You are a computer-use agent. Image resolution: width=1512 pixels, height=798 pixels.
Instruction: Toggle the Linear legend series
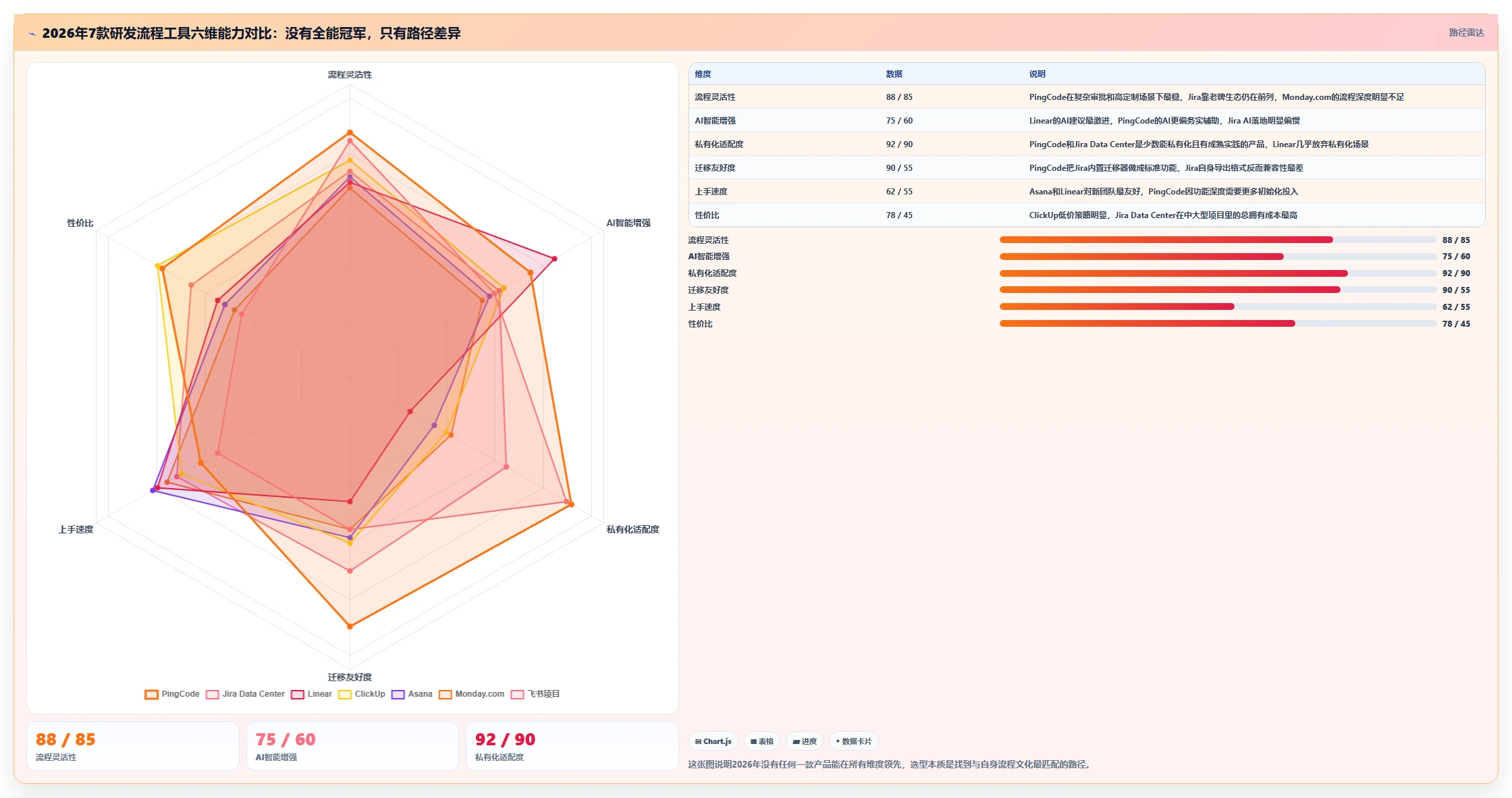pyautogui.click(x=311, y=694)
